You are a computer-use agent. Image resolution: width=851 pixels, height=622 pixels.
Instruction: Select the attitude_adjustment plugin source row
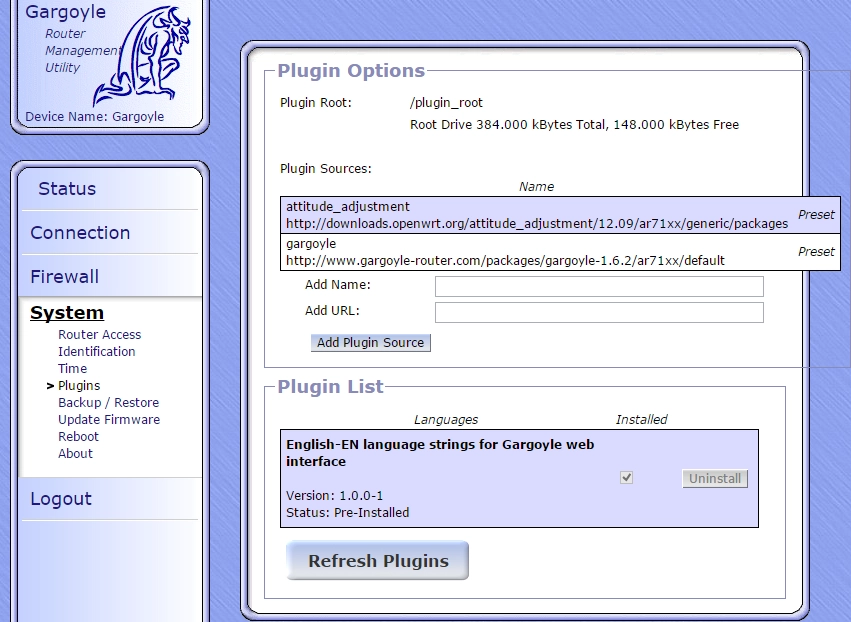pos(560,215)
